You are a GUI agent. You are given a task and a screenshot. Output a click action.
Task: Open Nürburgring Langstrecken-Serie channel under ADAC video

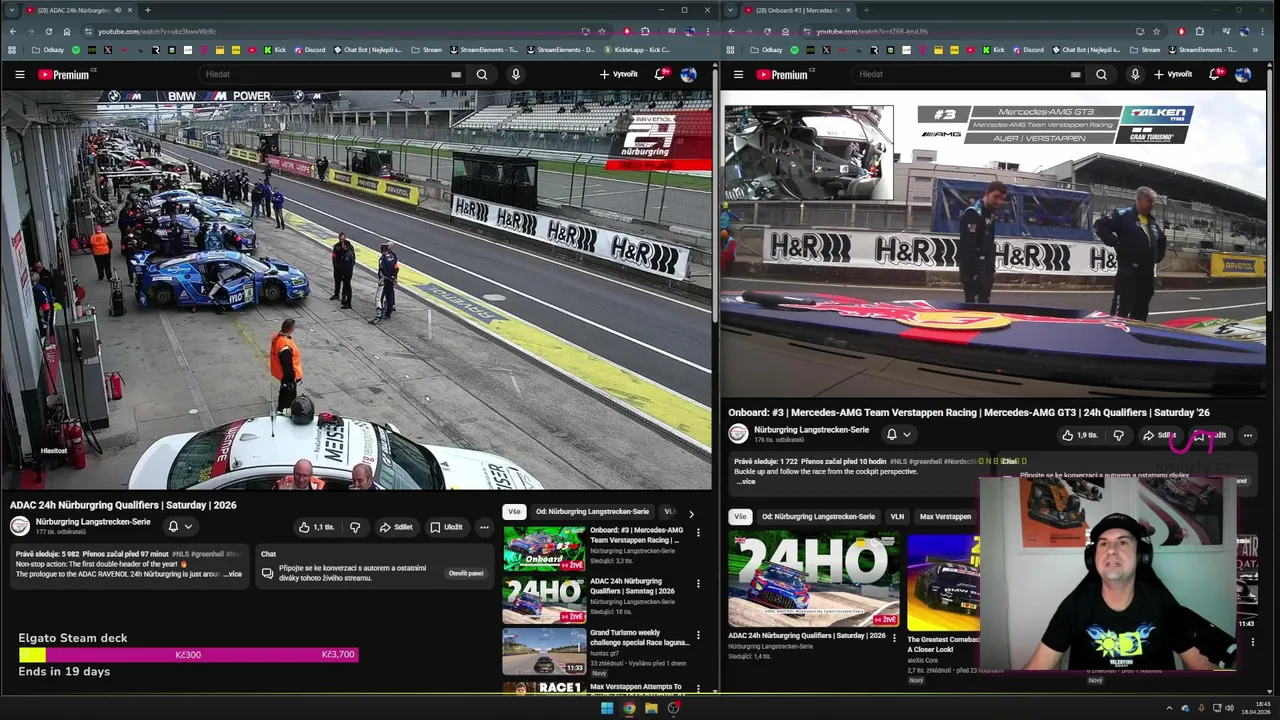click(x=93, y=522)
